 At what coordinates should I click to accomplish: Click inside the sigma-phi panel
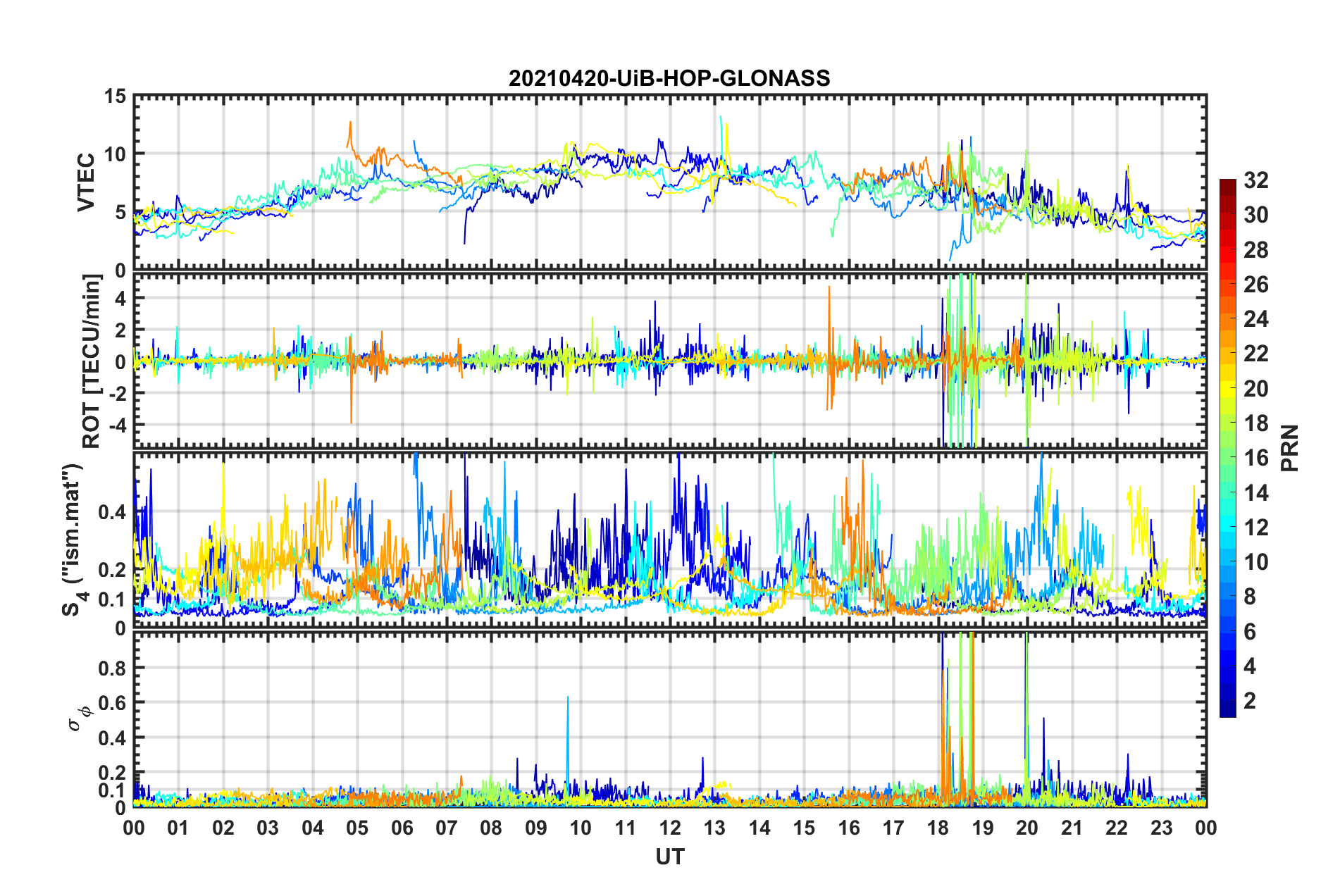(x=670, y=719)
